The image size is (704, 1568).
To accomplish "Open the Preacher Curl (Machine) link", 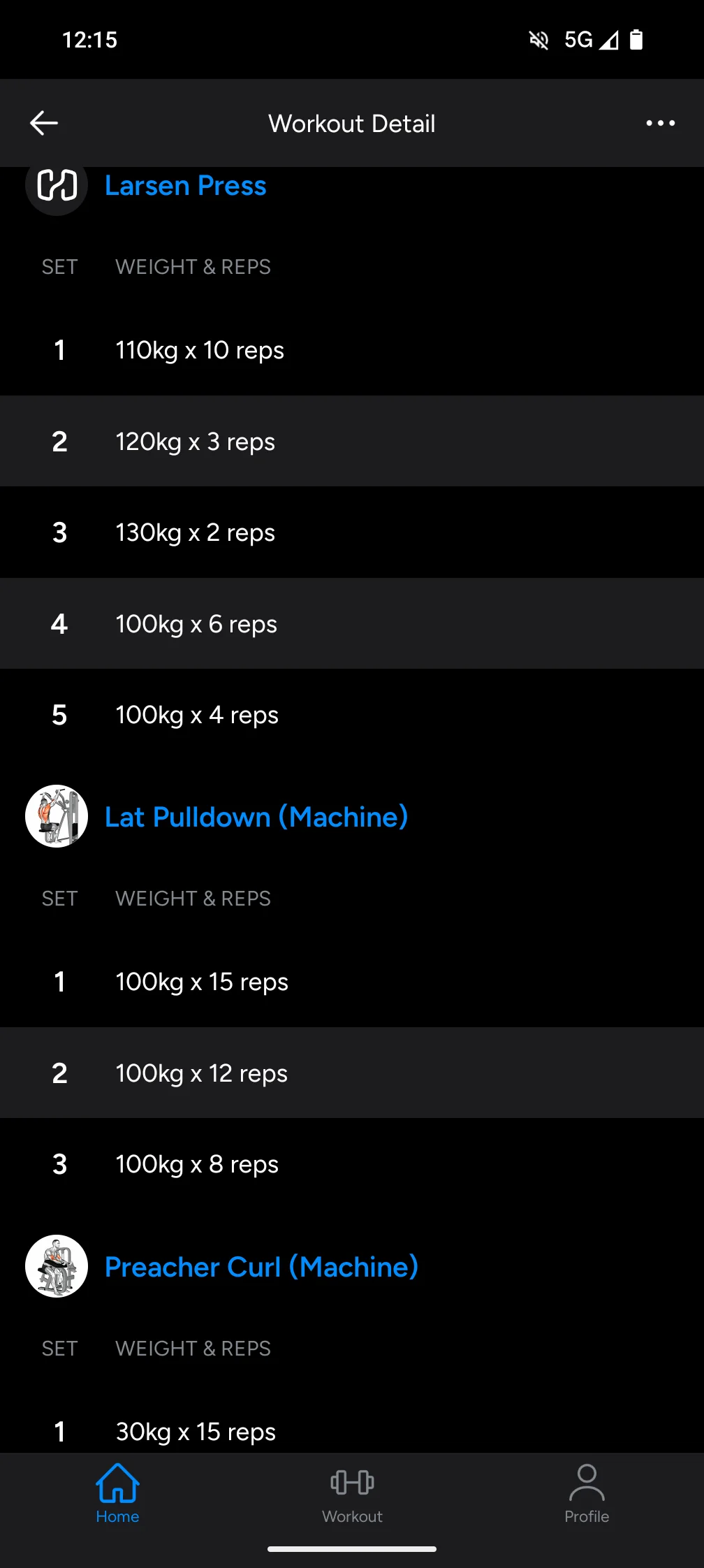I will point(261,1267).
